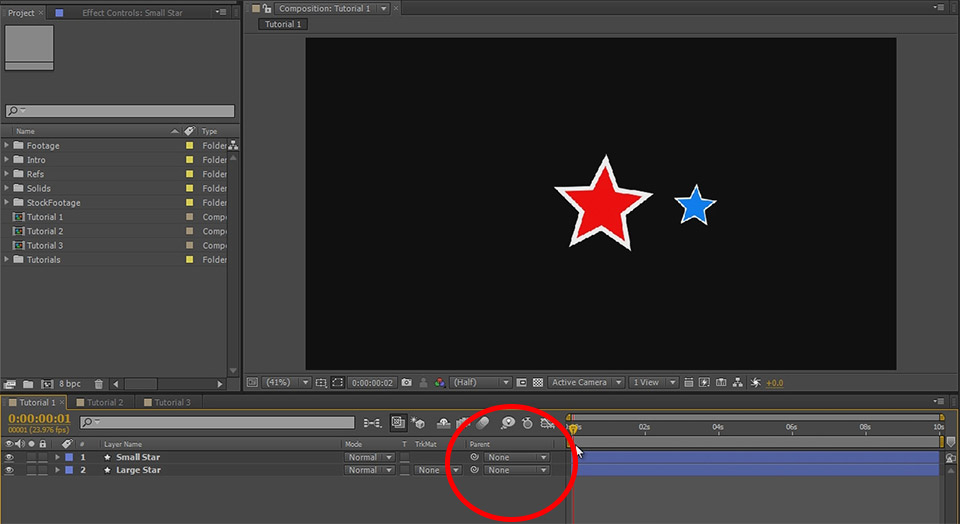Create a new folder in the Project panel

pyautogui.click(x=28, y=384)
